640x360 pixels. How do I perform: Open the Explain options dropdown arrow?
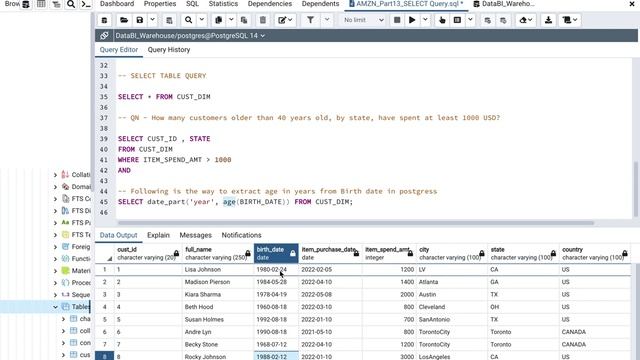[470, 20]
